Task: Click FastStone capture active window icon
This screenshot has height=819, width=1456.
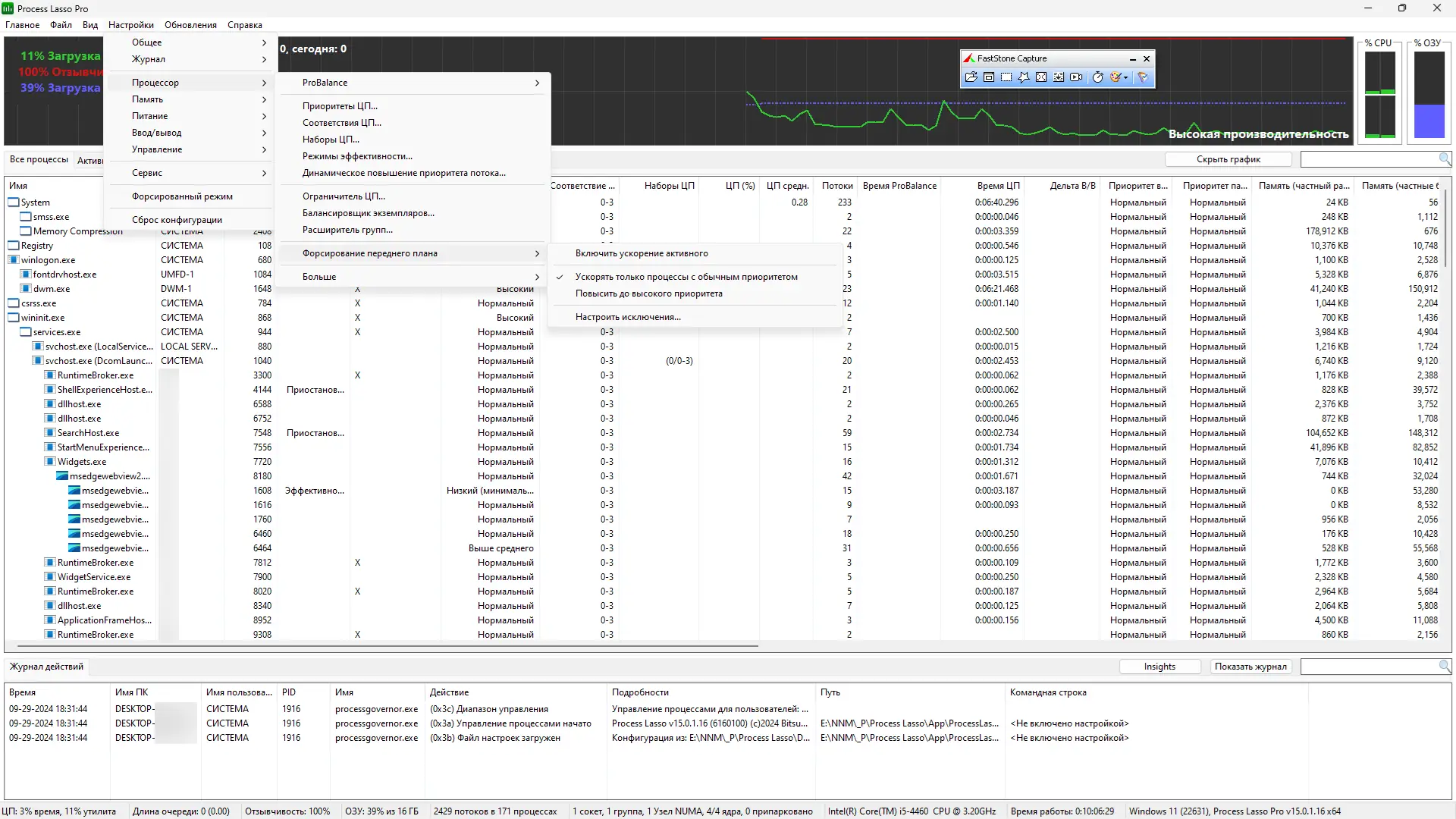Action: [989, 77]
